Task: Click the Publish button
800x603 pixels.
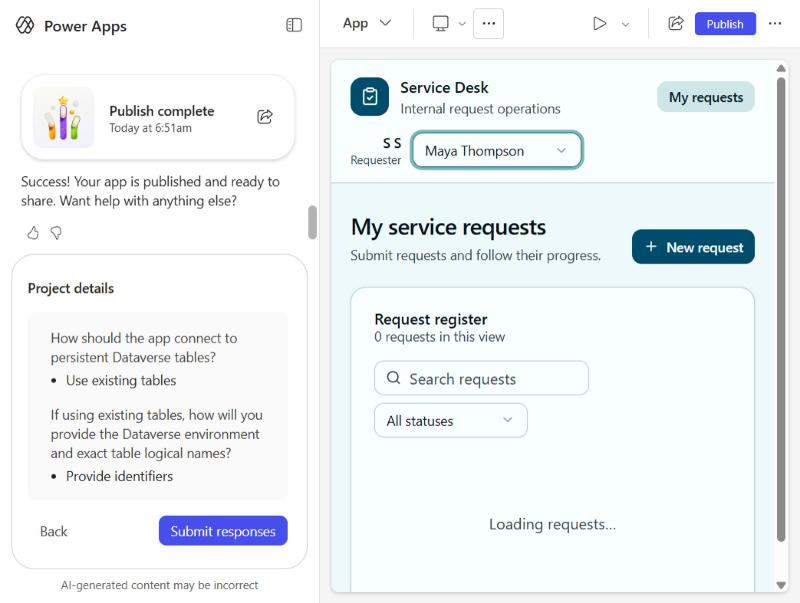Action: click(725, 24)
